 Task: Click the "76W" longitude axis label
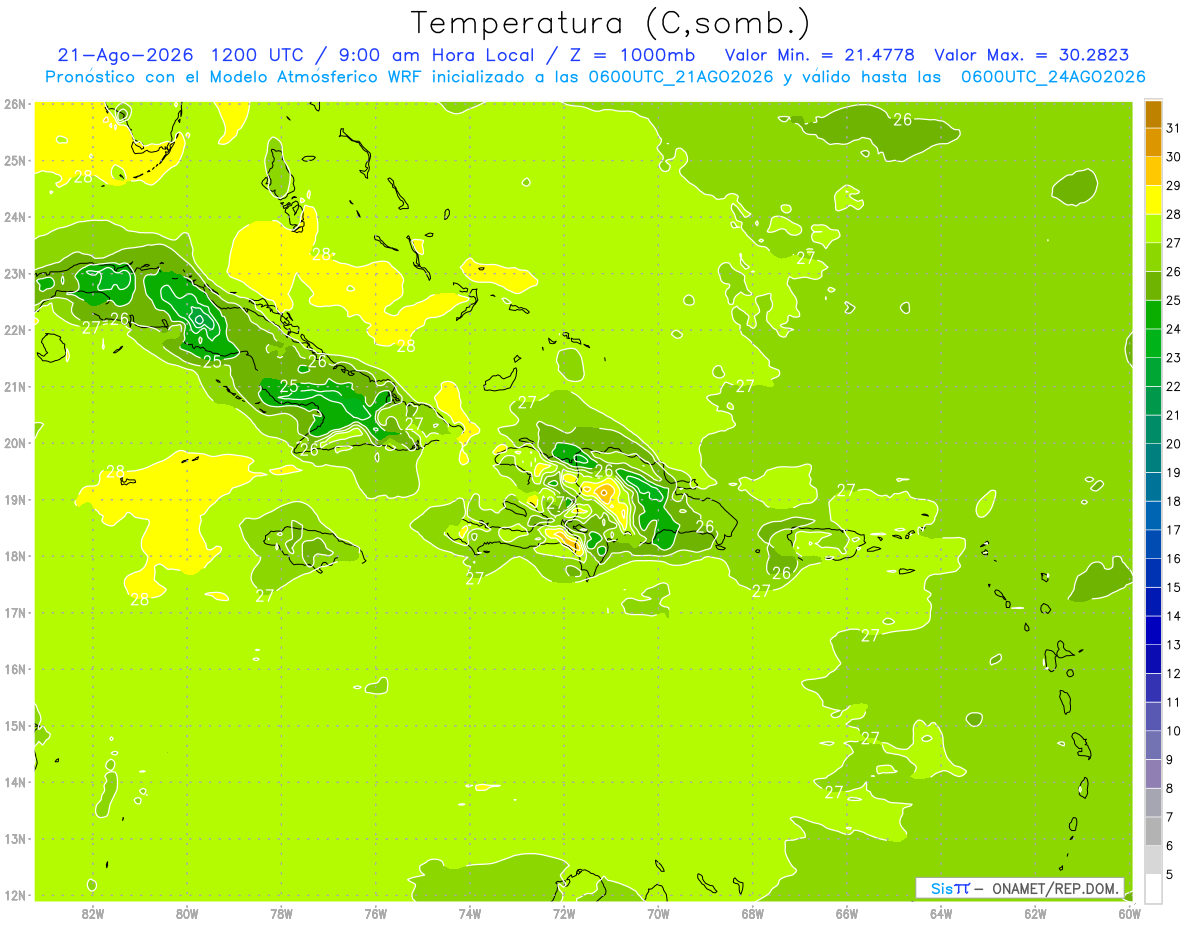[376, 913]
